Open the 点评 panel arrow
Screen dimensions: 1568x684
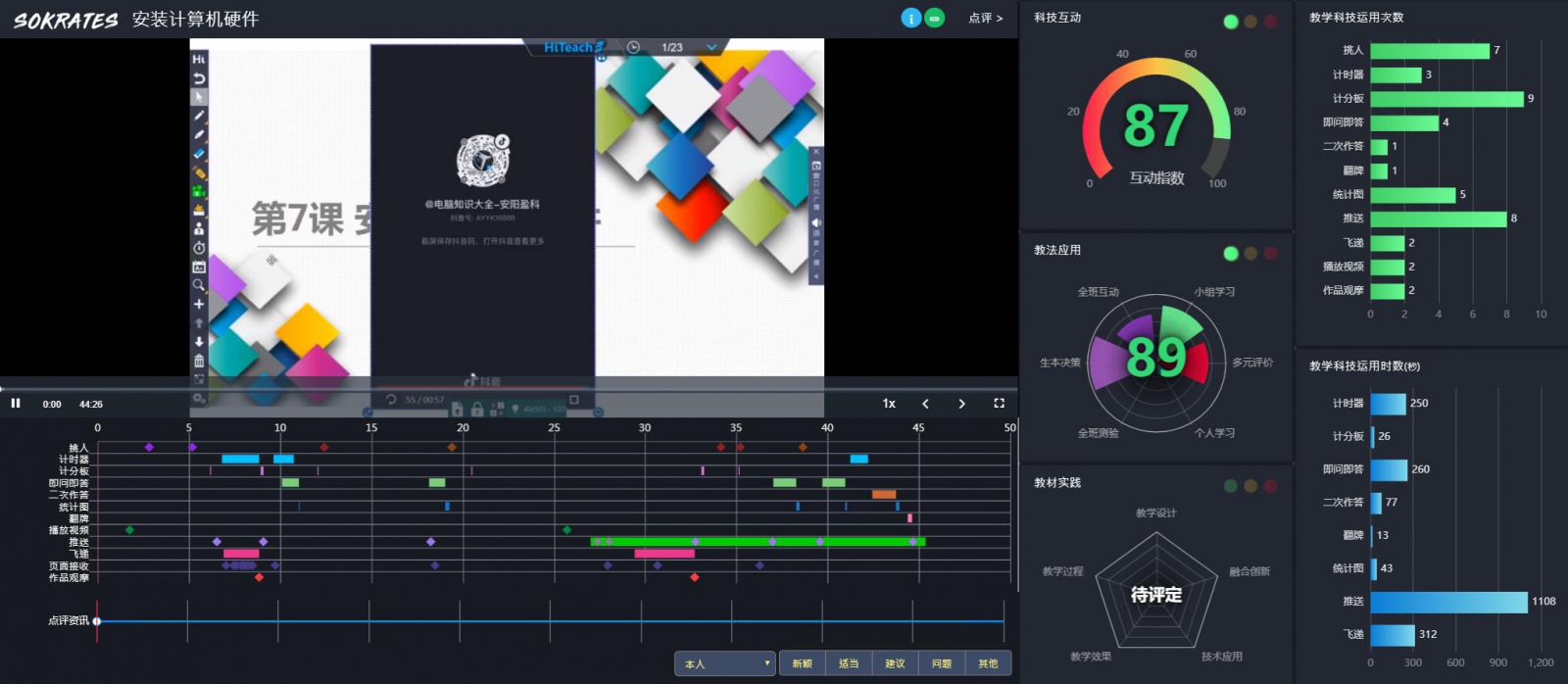pos(985,18)
